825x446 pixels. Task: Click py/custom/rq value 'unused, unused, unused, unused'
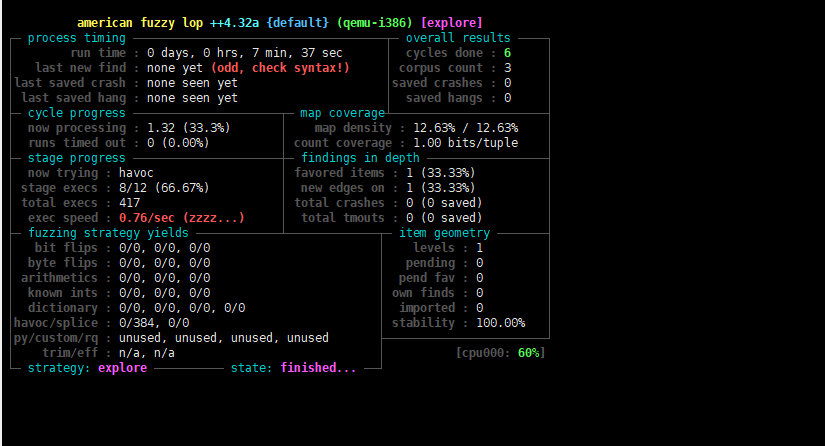point(224,338)
